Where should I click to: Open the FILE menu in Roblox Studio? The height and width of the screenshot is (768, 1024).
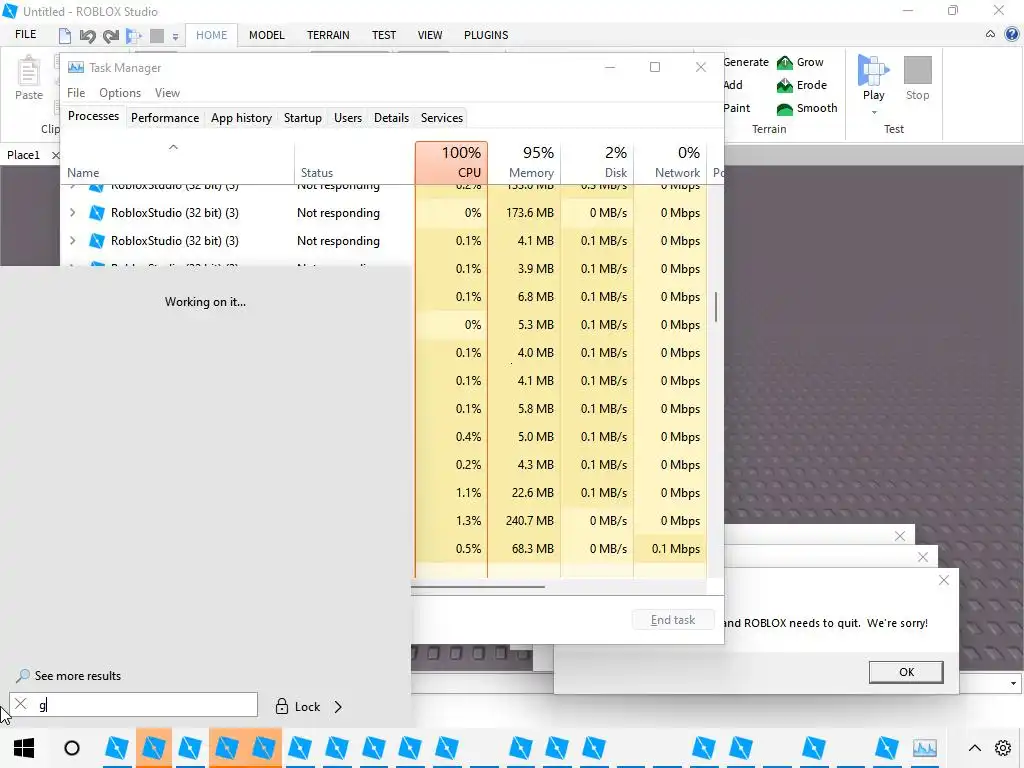(x=25, y=34)
